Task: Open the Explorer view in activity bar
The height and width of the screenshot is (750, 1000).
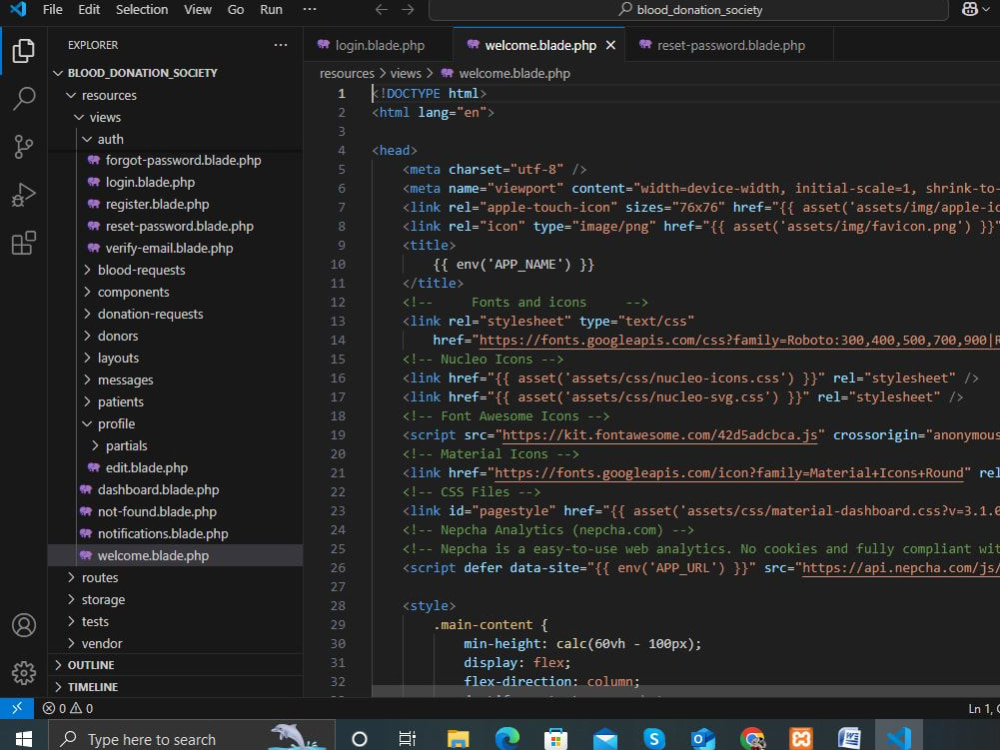Action: (x=24, y=50)
